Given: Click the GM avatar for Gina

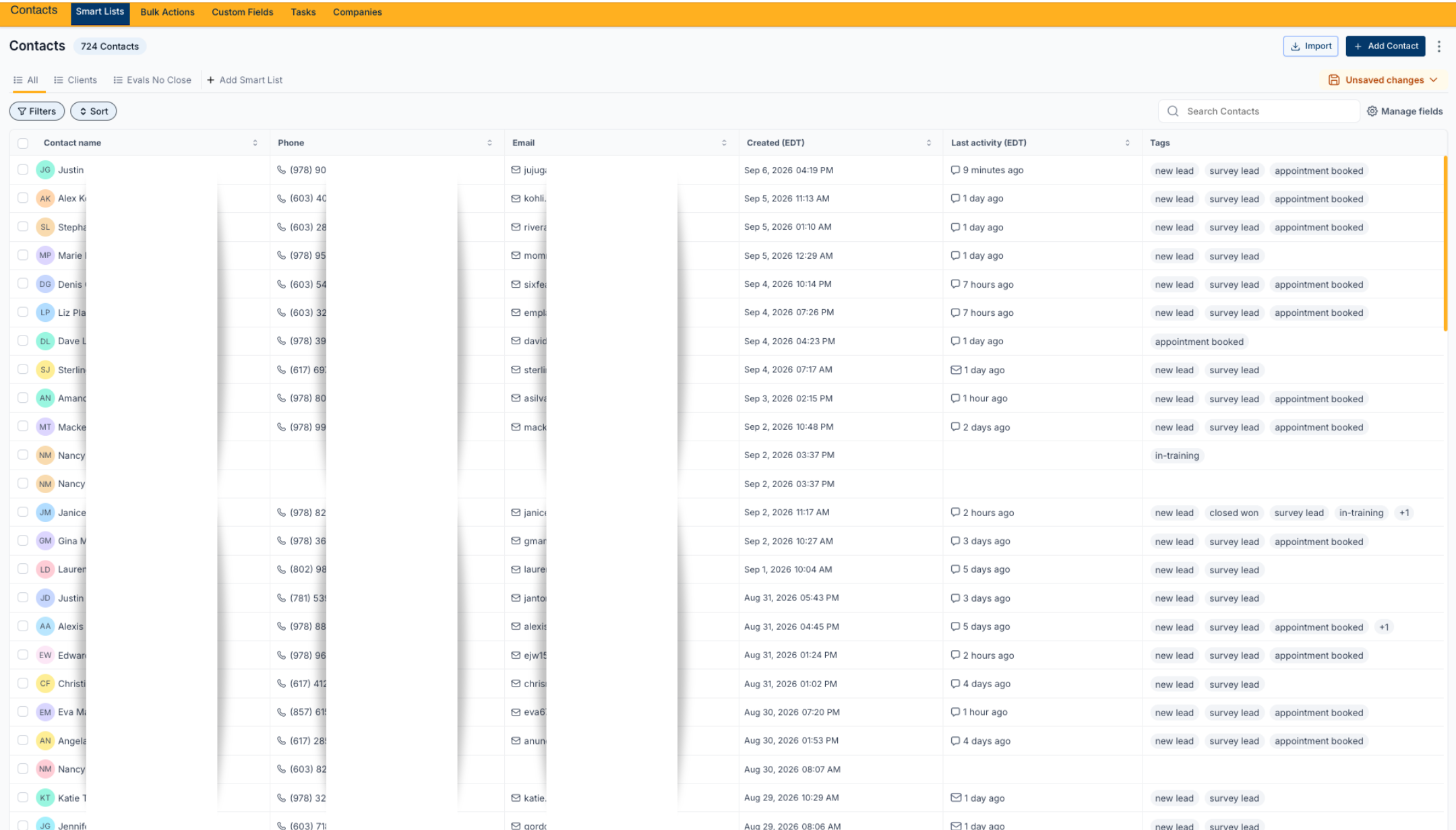Looking at the screenshot, I should tap(45, 541).
